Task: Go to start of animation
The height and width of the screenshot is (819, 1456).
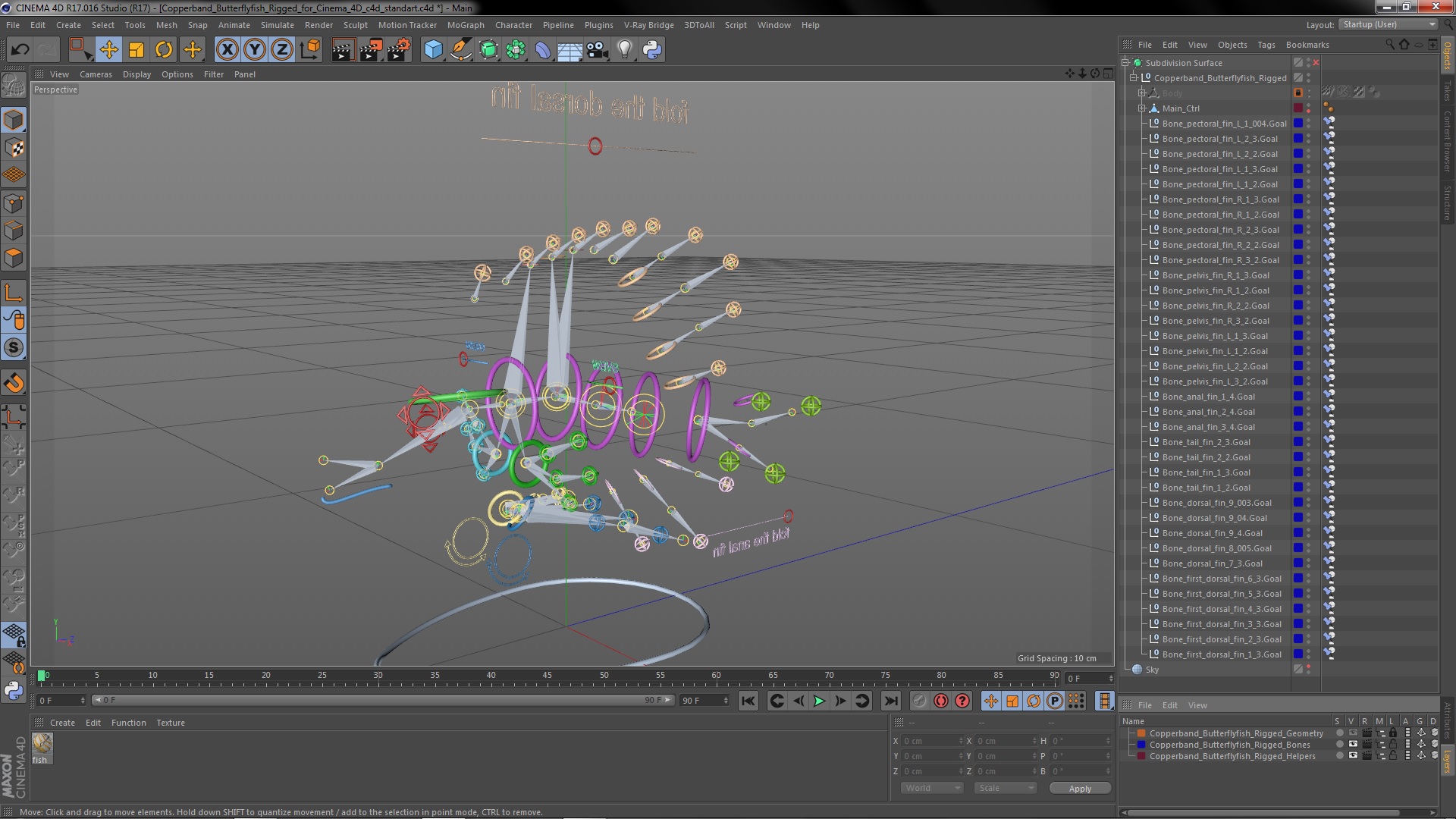Action: click(748, 701)
